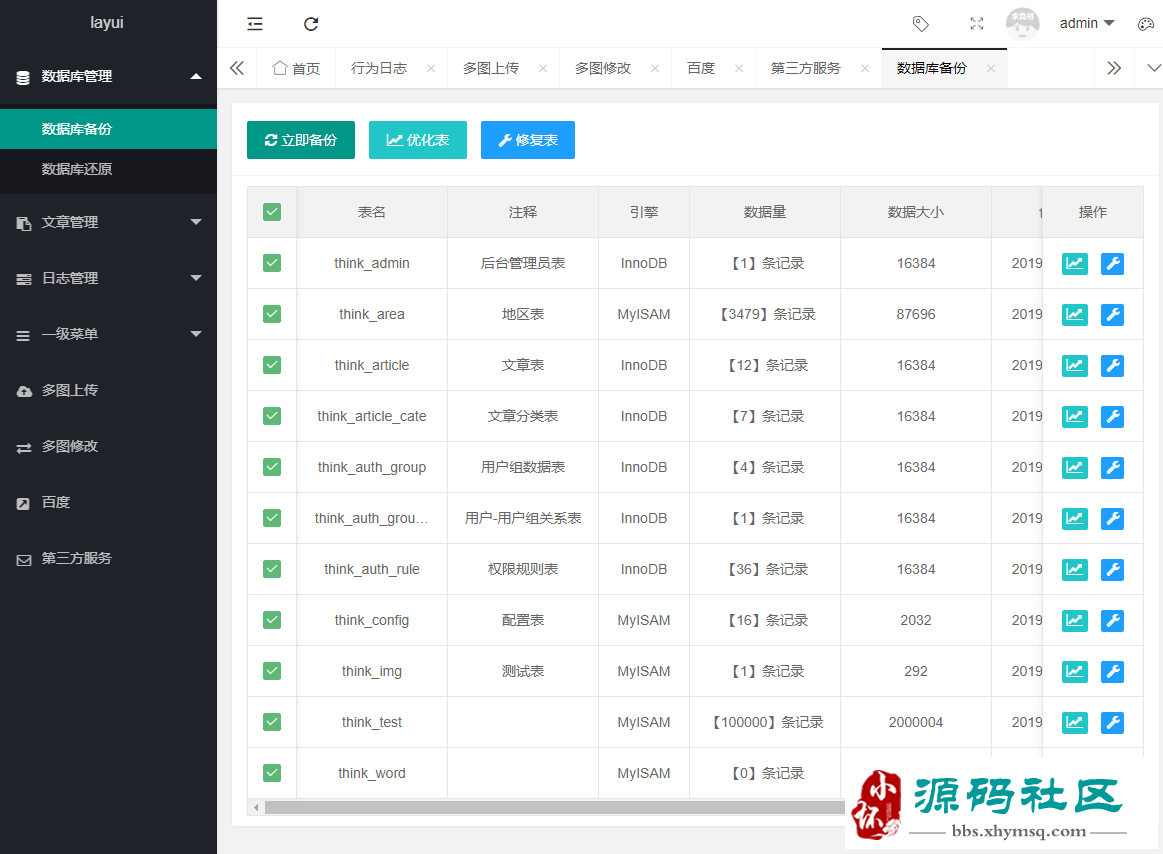Expand the 日志管理 sidebar menu

coord(108,278)
